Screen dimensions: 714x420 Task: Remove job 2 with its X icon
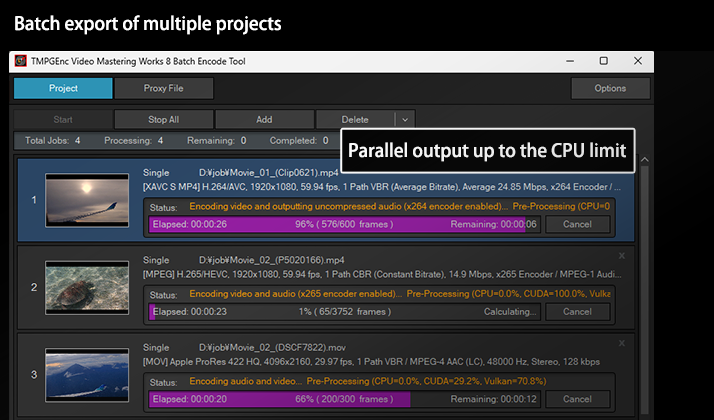(x=622, y=256)
